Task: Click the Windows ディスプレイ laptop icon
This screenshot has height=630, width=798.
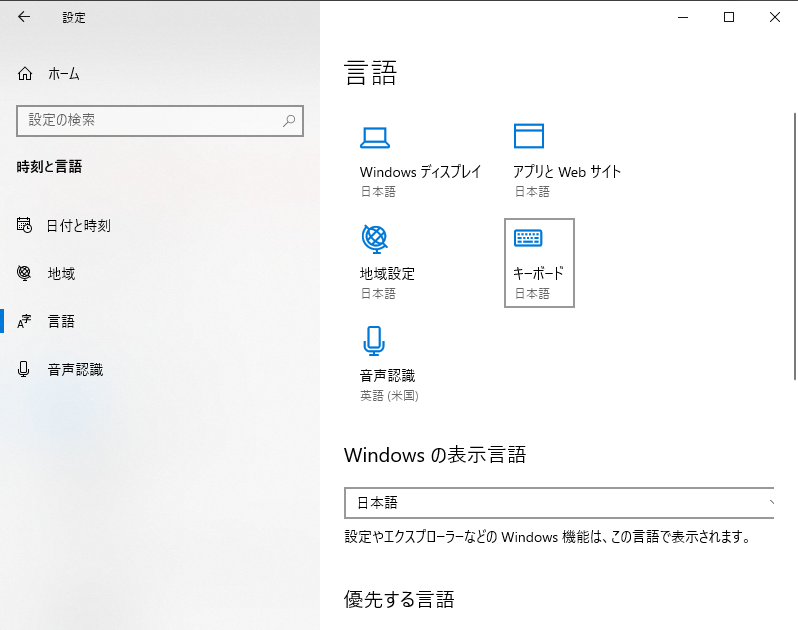Action: click(375, 137)
